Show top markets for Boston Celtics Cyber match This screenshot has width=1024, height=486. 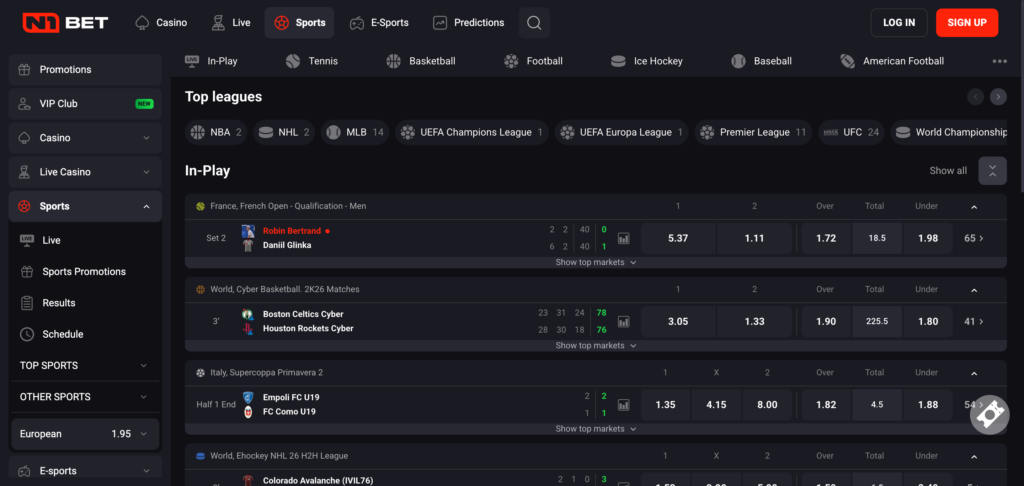click(x=596, y=346)
